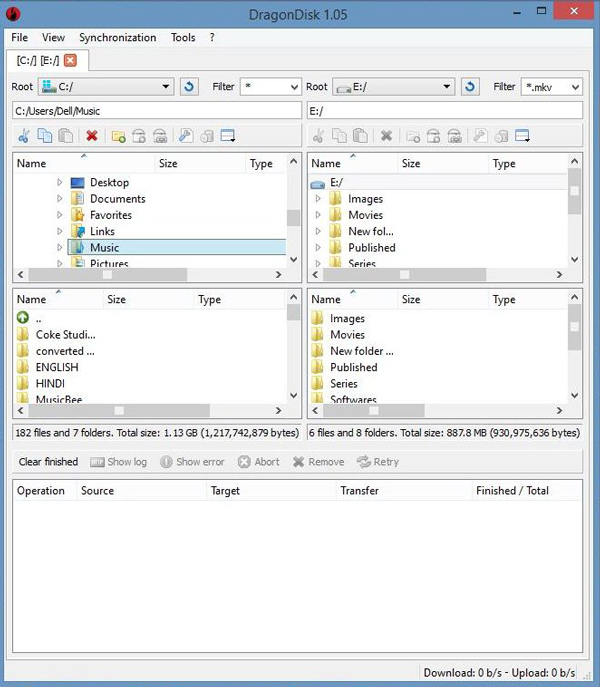Click the grayed Paste icon in right pane toolbar
The height and width of the screenshot is (687, 600).
click(x=360, y=136)
